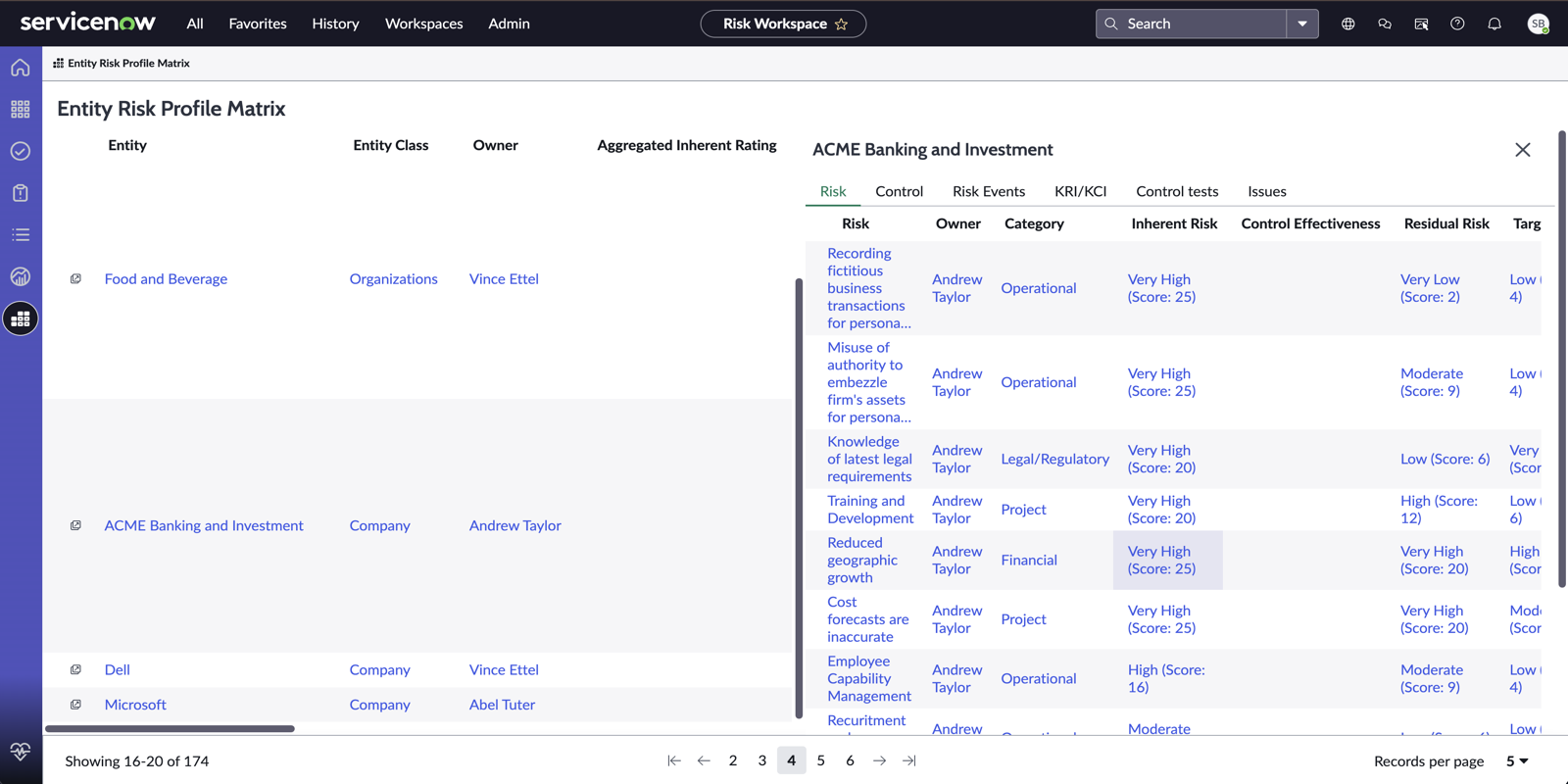Screen dimensions: 1568x784
Task: Open Cost forecasts are inaccurate risk link
Action: [868, 619]
